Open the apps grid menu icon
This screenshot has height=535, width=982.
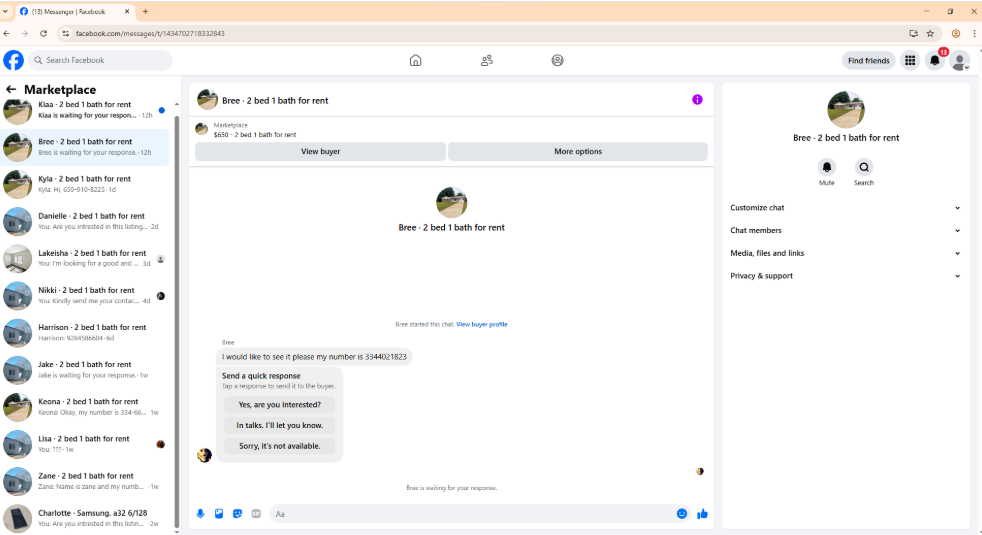coord(910,60)
